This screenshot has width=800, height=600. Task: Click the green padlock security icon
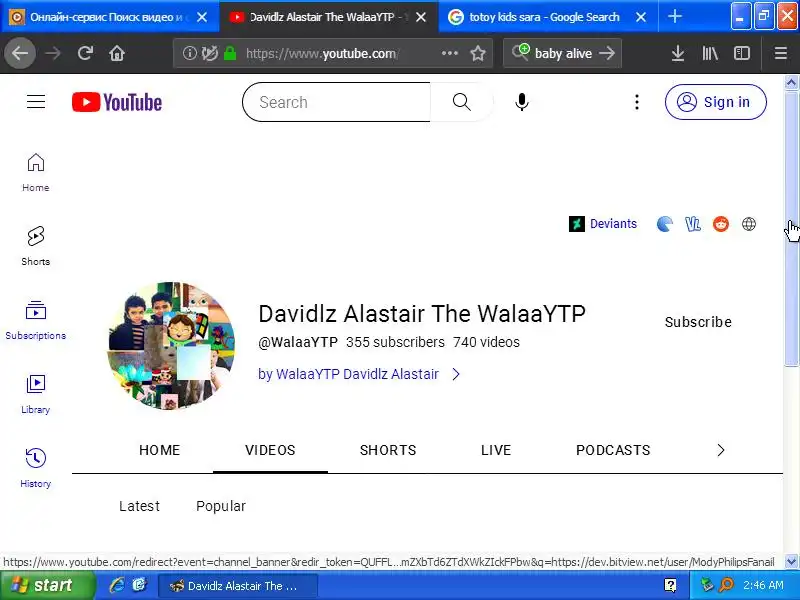230,53
